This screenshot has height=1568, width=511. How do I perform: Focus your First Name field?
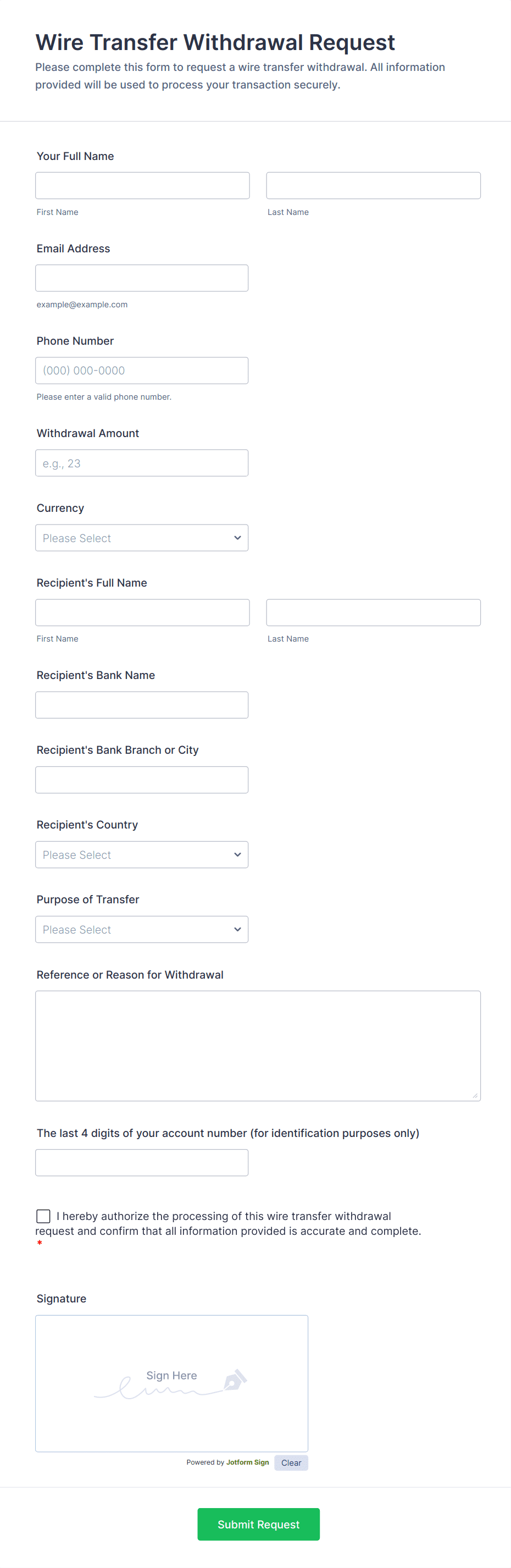tap(142, 186)
